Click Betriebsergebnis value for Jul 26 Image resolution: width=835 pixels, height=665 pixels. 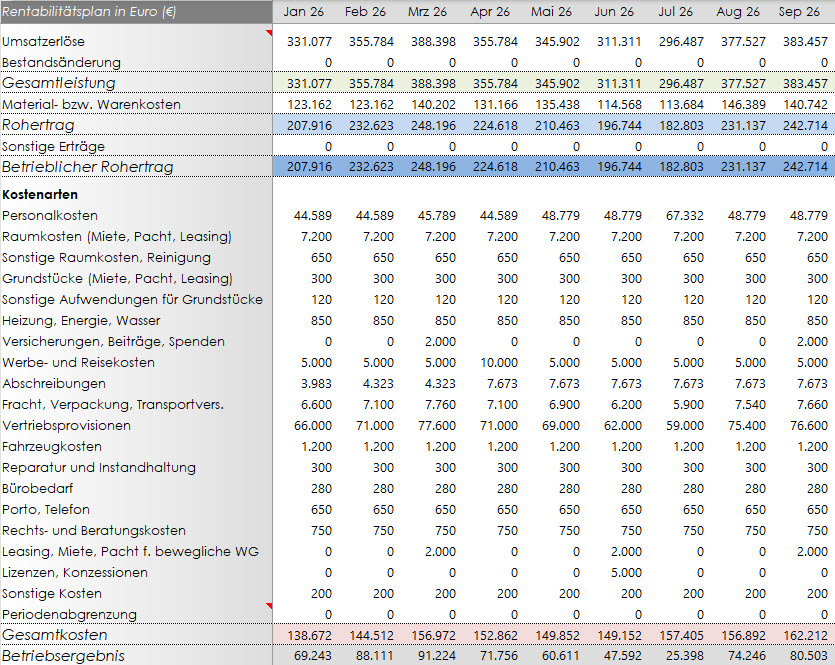[x=681, y=656]
